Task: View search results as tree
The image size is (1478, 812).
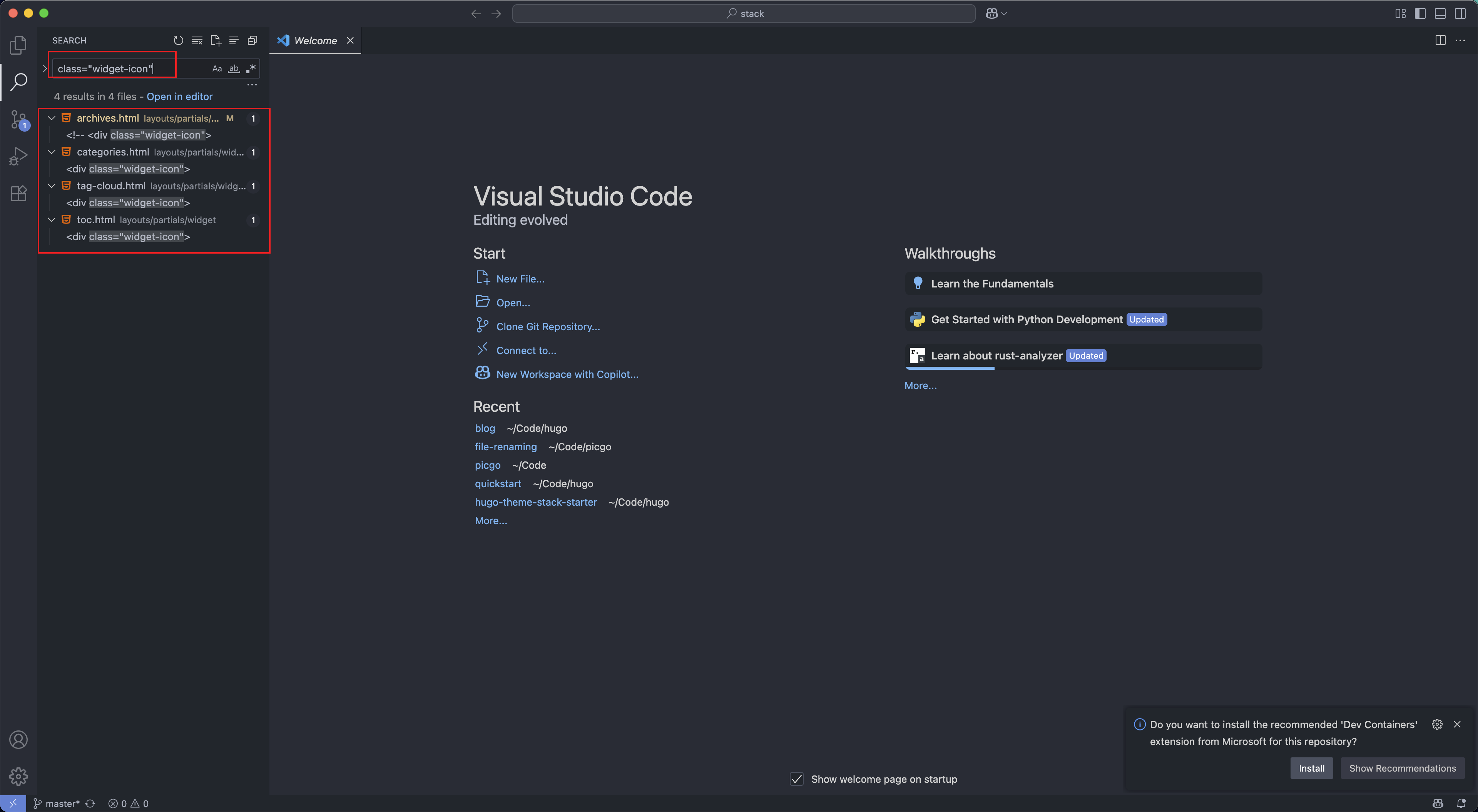Action: tap(234, 40)
